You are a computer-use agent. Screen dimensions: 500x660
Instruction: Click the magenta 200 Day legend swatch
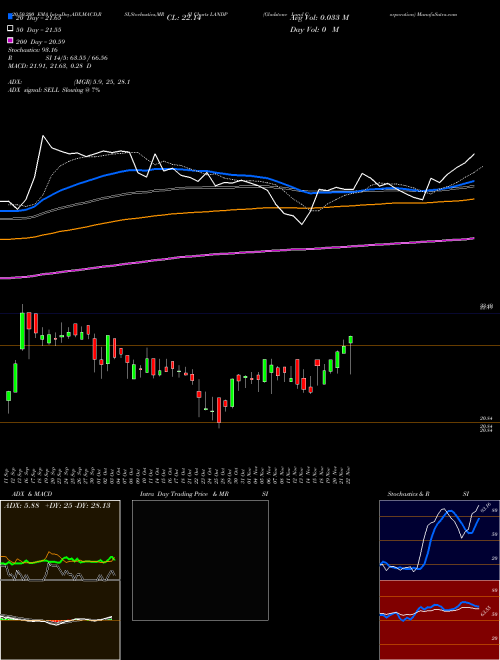(10, 41)
